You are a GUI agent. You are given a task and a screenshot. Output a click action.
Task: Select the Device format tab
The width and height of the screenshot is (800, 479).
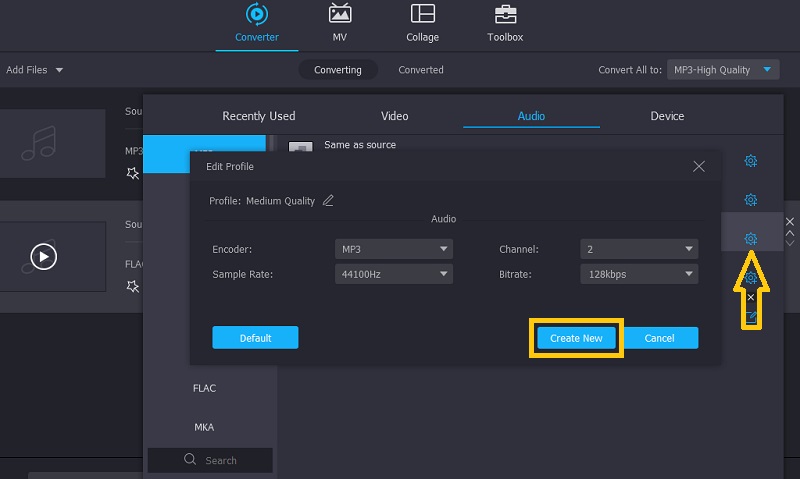coord(667,116)
